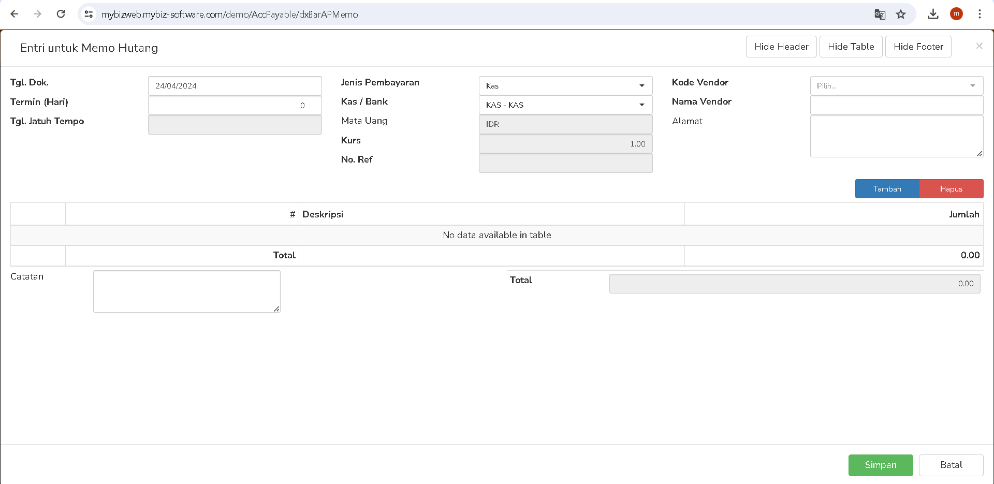994x484 pixels.
Task: Click the Termin (Hari) label
Action: (x=39, y=101)
